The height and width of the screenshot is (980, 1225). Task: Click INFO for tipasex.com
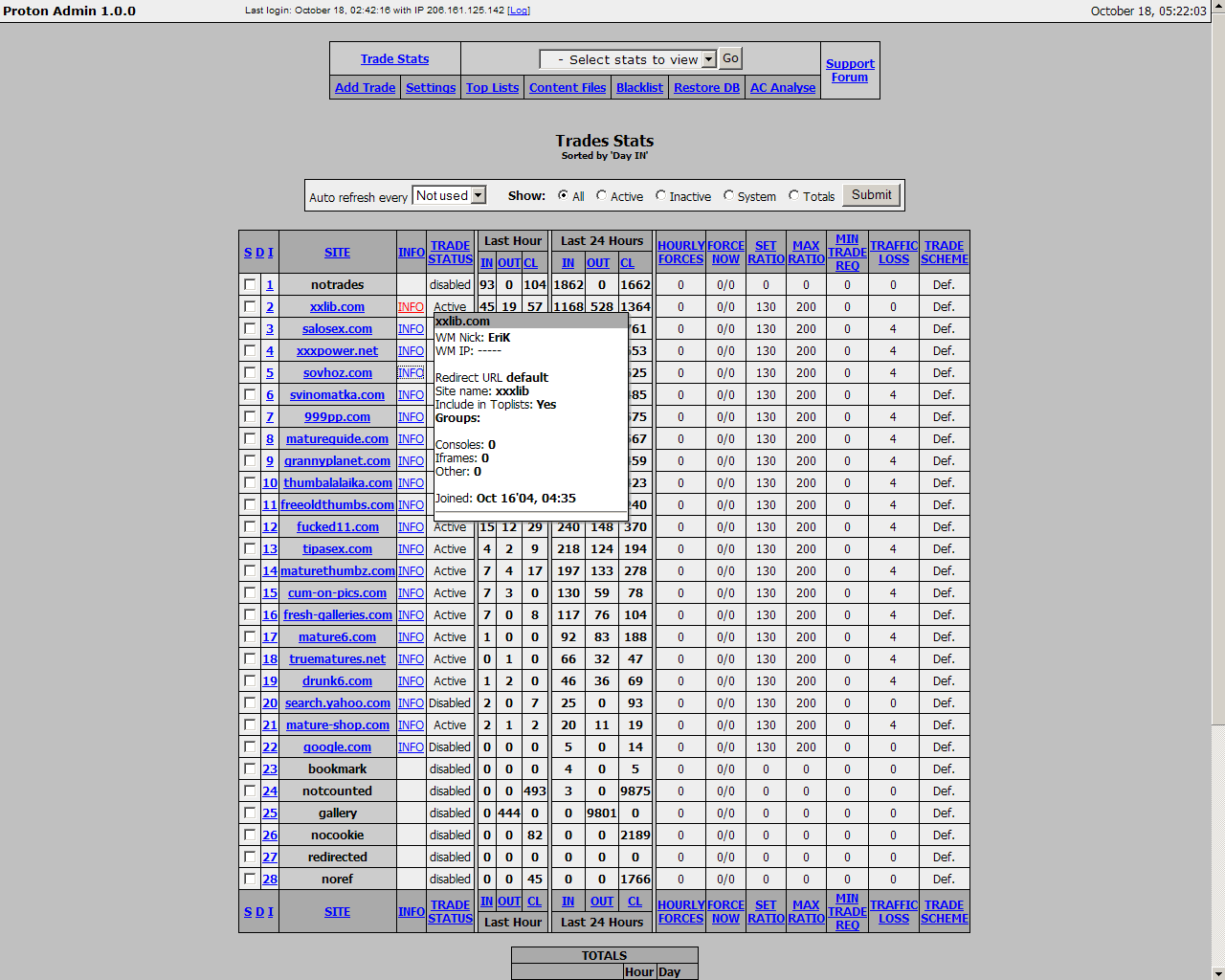point(411,548)
